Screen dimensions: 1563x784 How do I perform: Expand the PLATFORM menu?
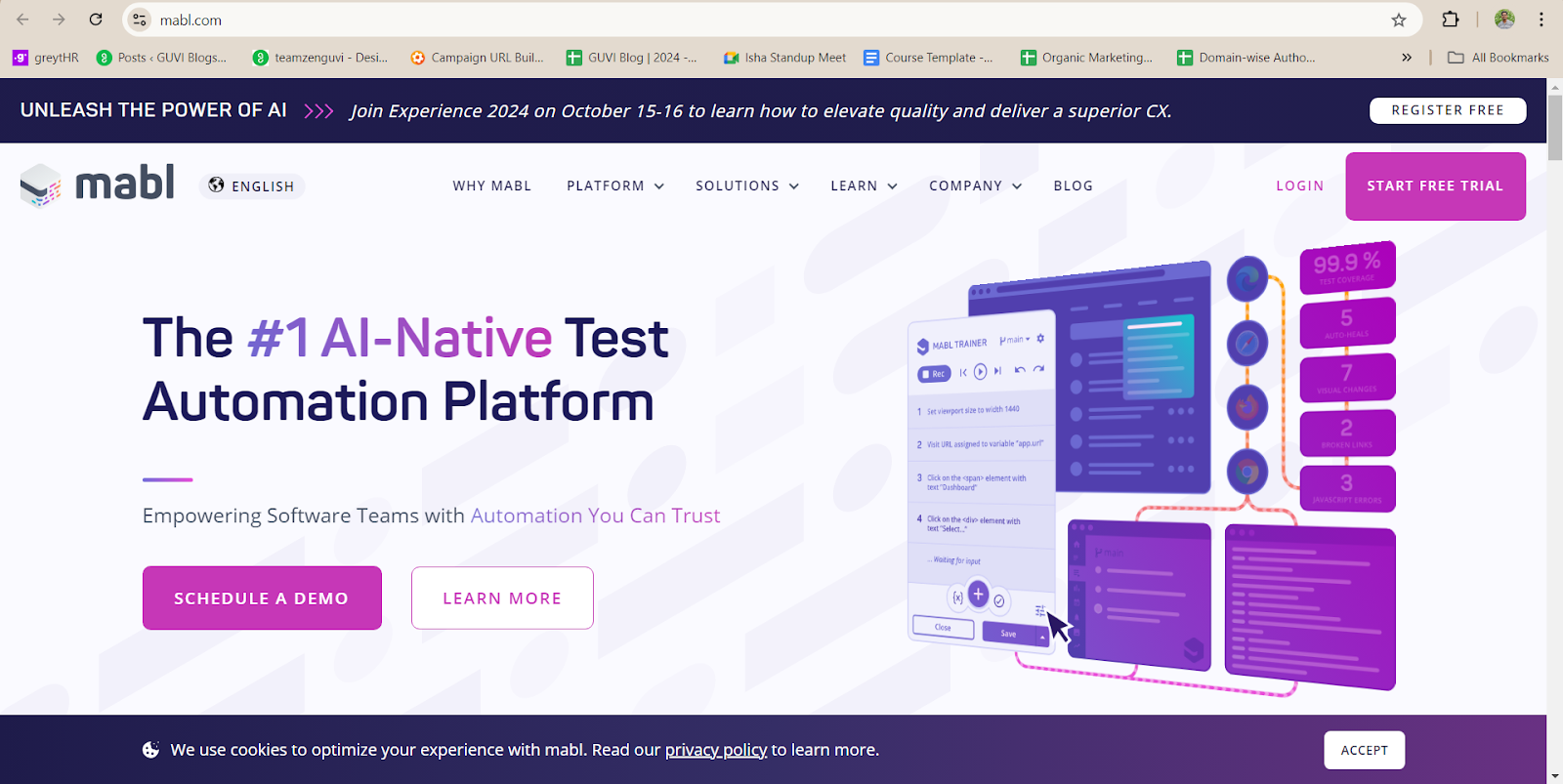615,186
